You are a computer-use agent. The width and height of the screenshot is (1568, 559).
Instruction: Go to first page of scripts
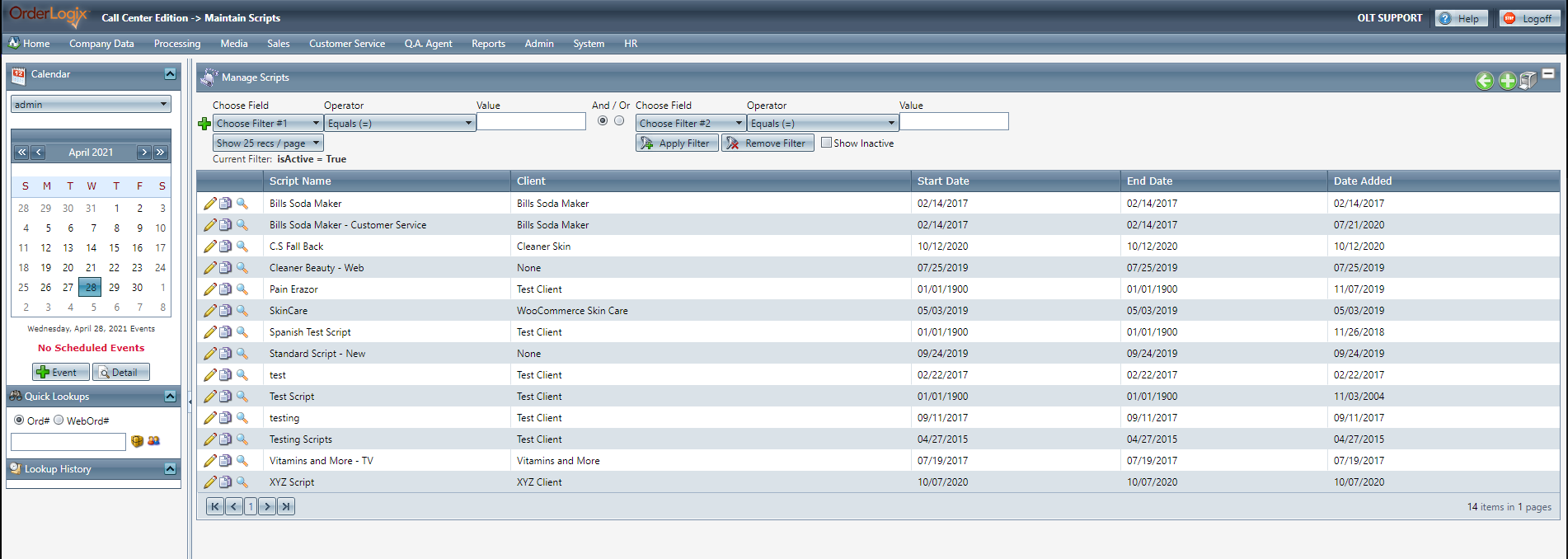pyautogui.click(x=215, y=506)
